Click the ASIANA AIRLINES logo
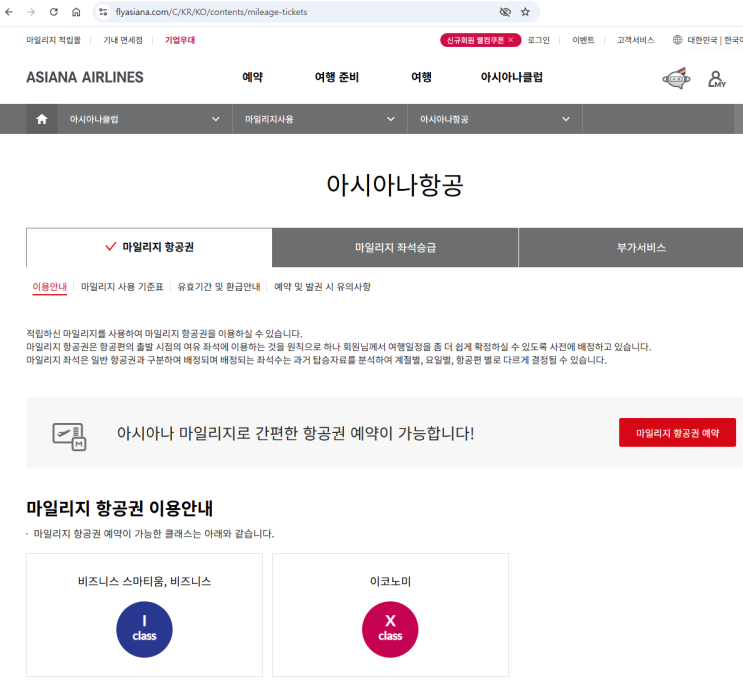The height and width of the screenshot is (694, 743). coord(85,77)
